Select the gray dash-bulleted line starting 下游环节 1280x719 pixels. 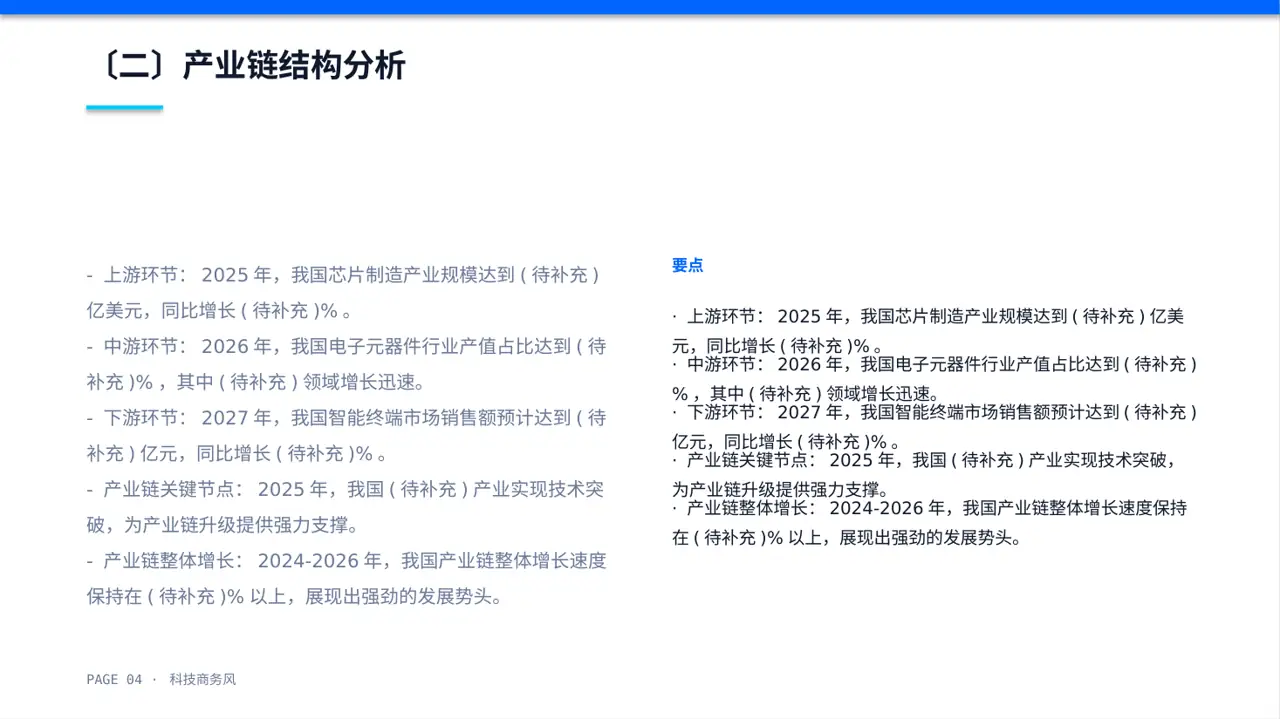(346, 418)
